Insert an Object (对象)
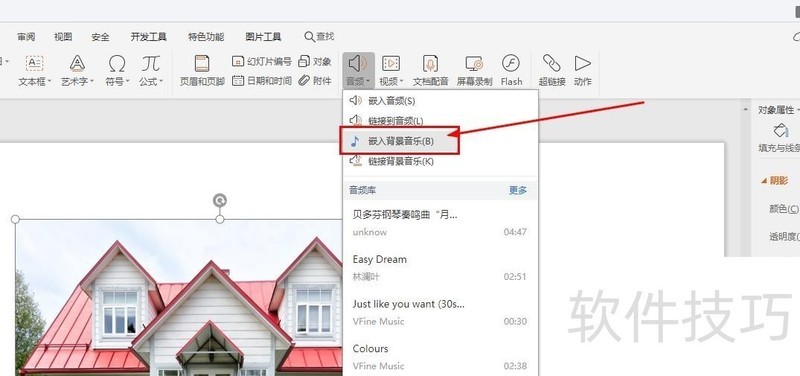The height and width of the screenshot is (376, 800). tap(315, 62)
